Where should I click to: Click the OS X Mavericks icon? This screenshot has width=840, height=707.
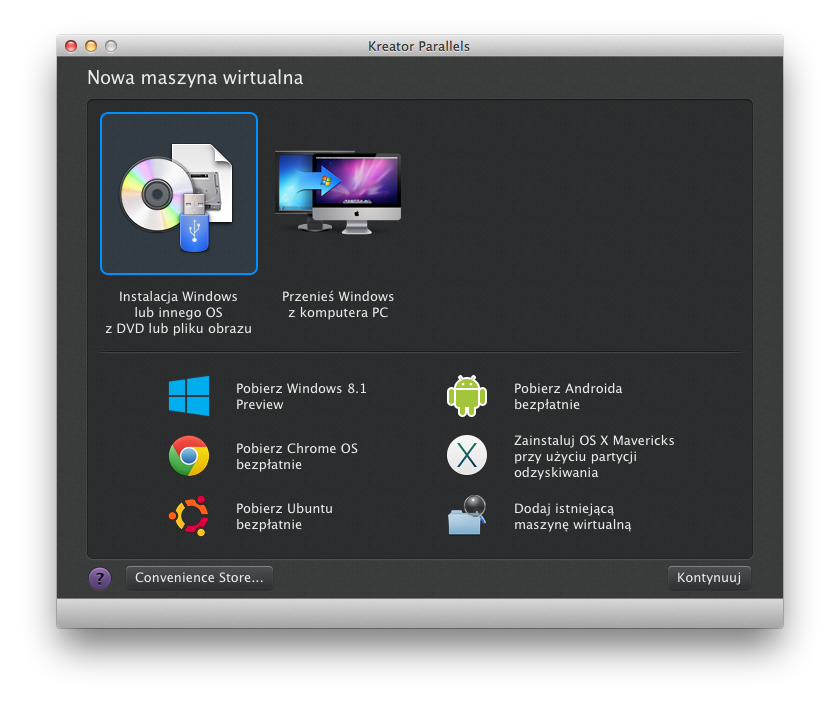click(466, 456)
